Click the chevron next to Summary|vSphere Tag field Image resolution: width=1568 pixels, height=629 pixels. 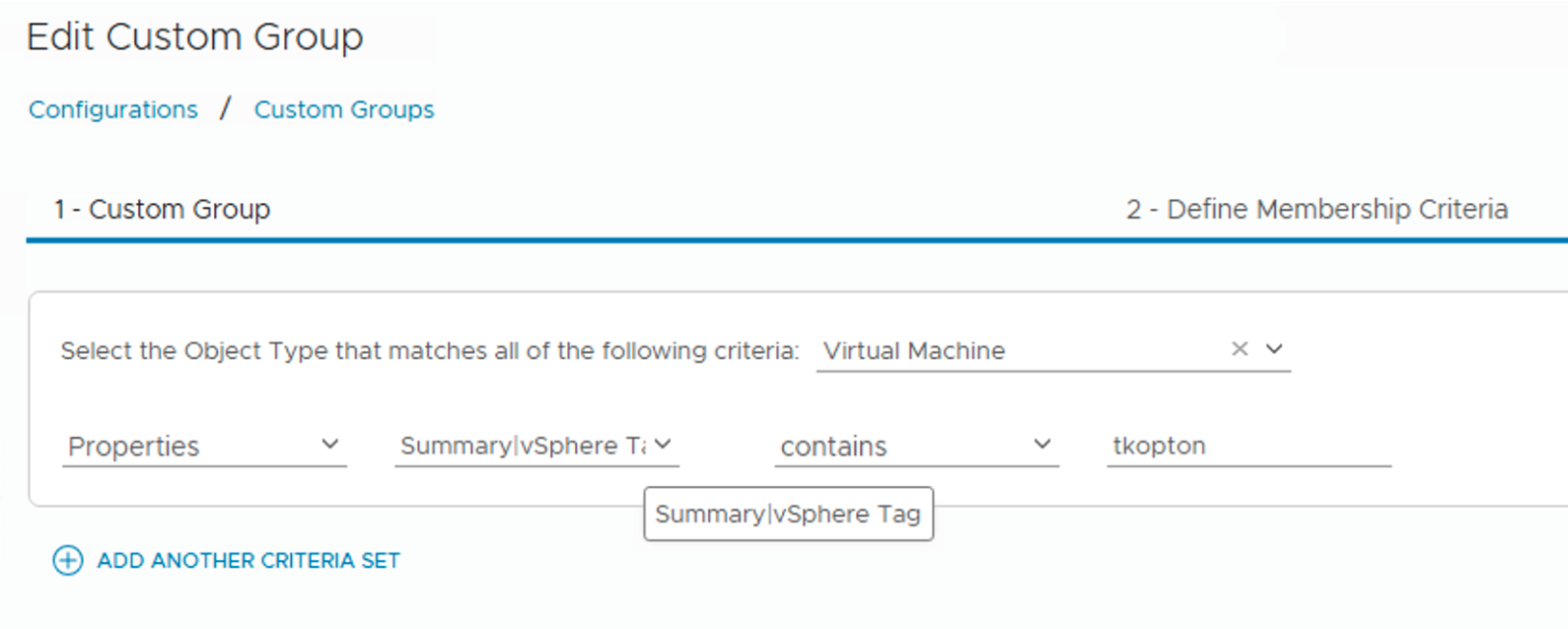point(663,445)
